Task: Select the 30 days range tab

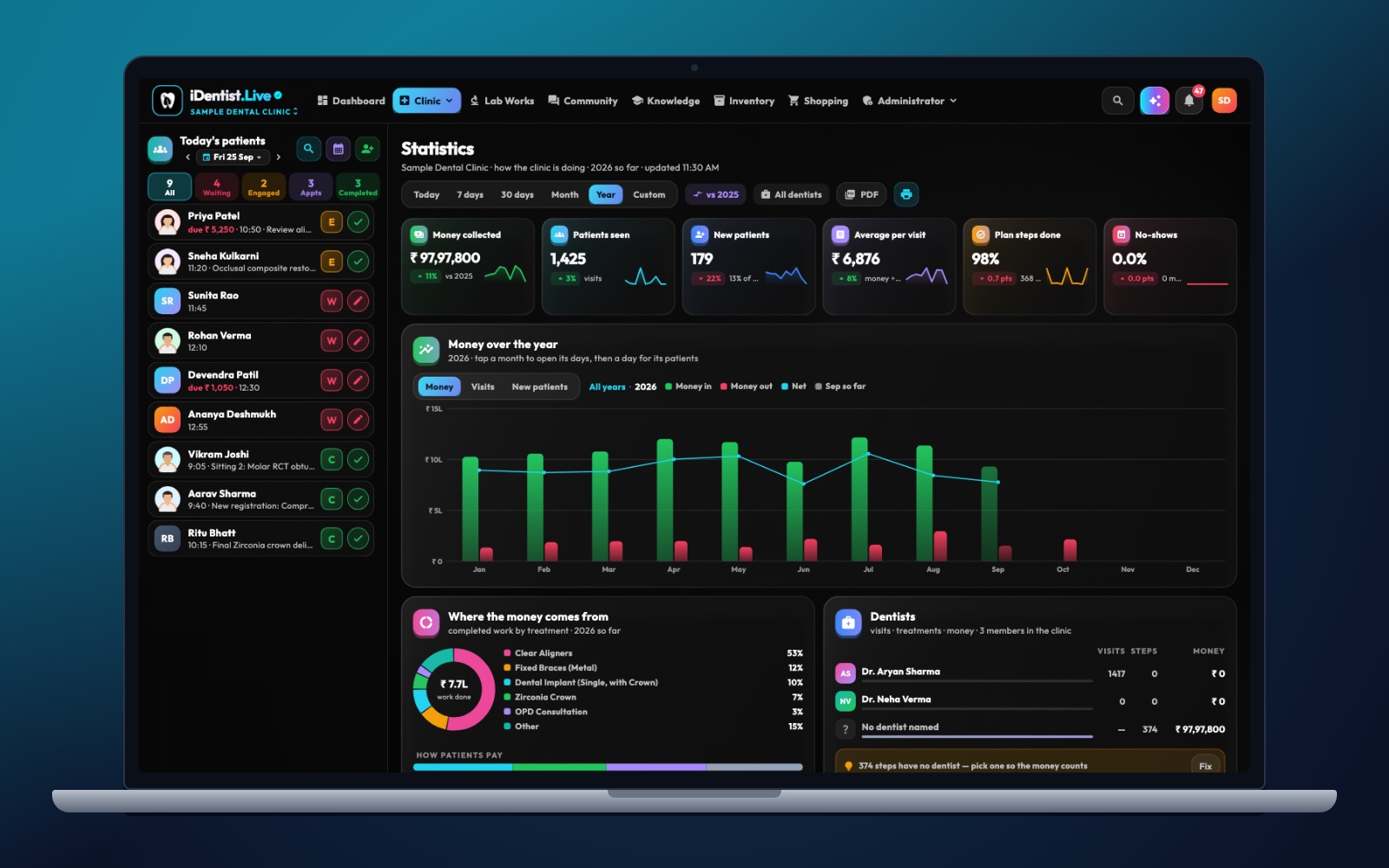Action: [517, 194]
